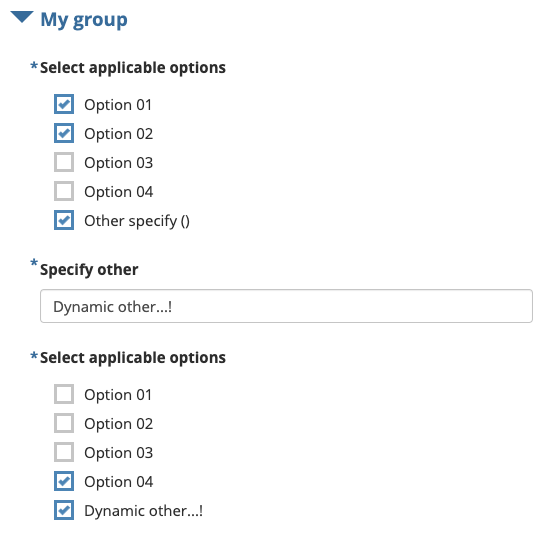Screen dimensions: 550x558
Task: Click Option 03 label text in first list
Action: [118, 163]
